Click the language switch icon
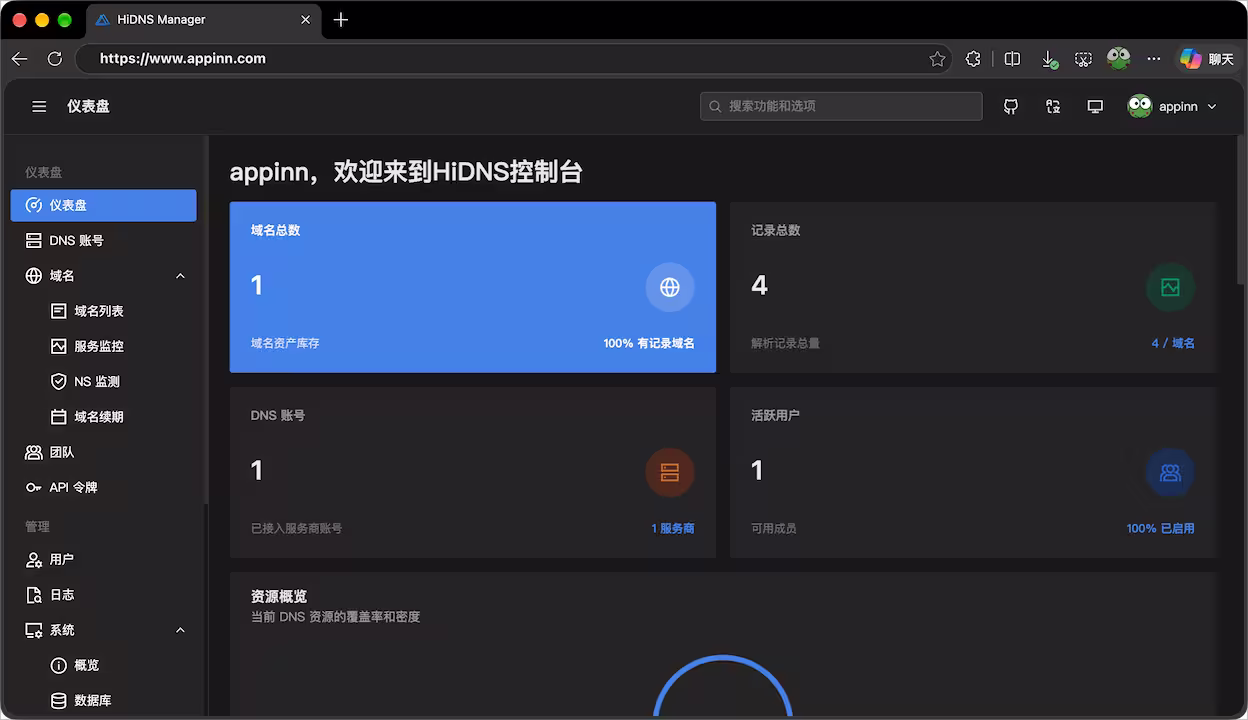1248x720 pixels. (x=1053, y=106)
